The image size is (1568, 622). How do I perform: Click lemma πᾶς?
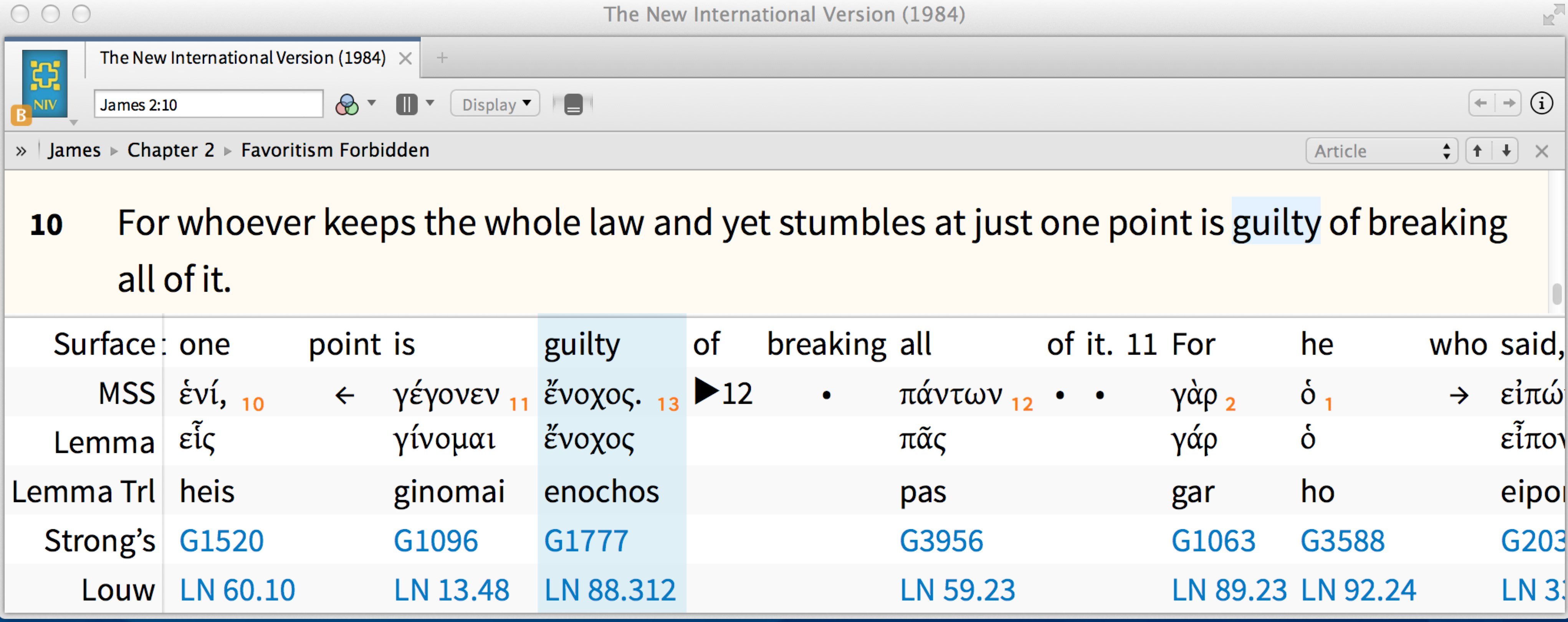click(923, 440)
